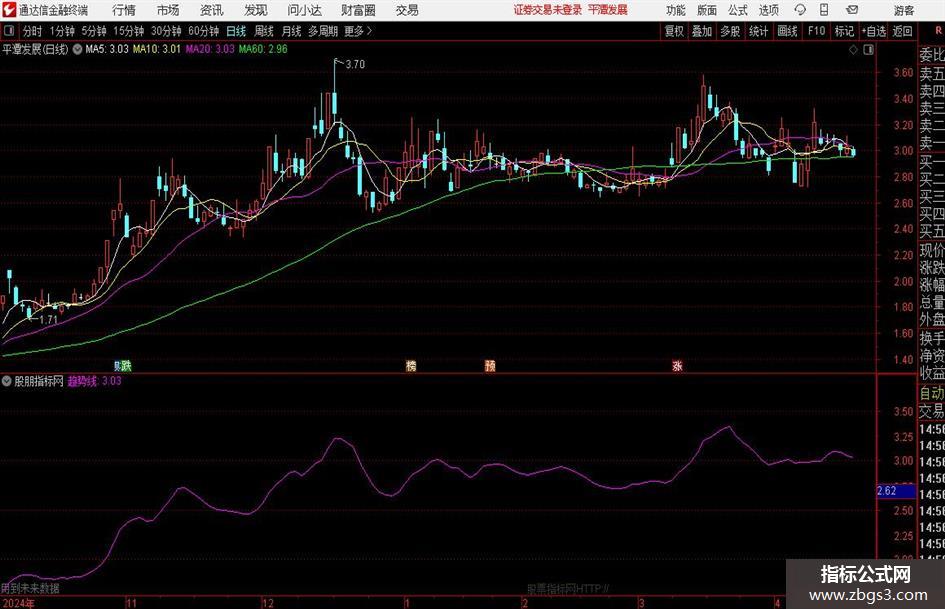Open the 版面 menu
The image size is (945, 609).
pos(707,10)
